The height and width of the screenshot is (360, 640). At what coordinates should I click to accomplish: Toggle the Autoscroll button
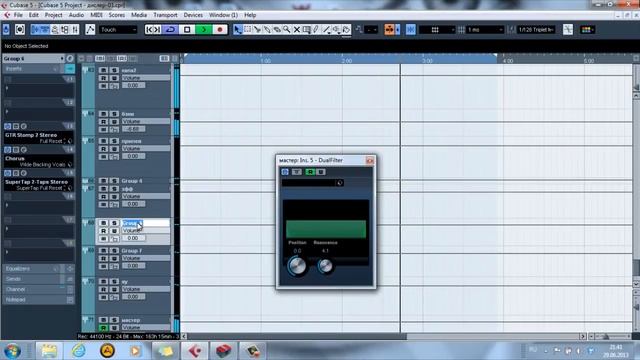(x=389, y=29)
